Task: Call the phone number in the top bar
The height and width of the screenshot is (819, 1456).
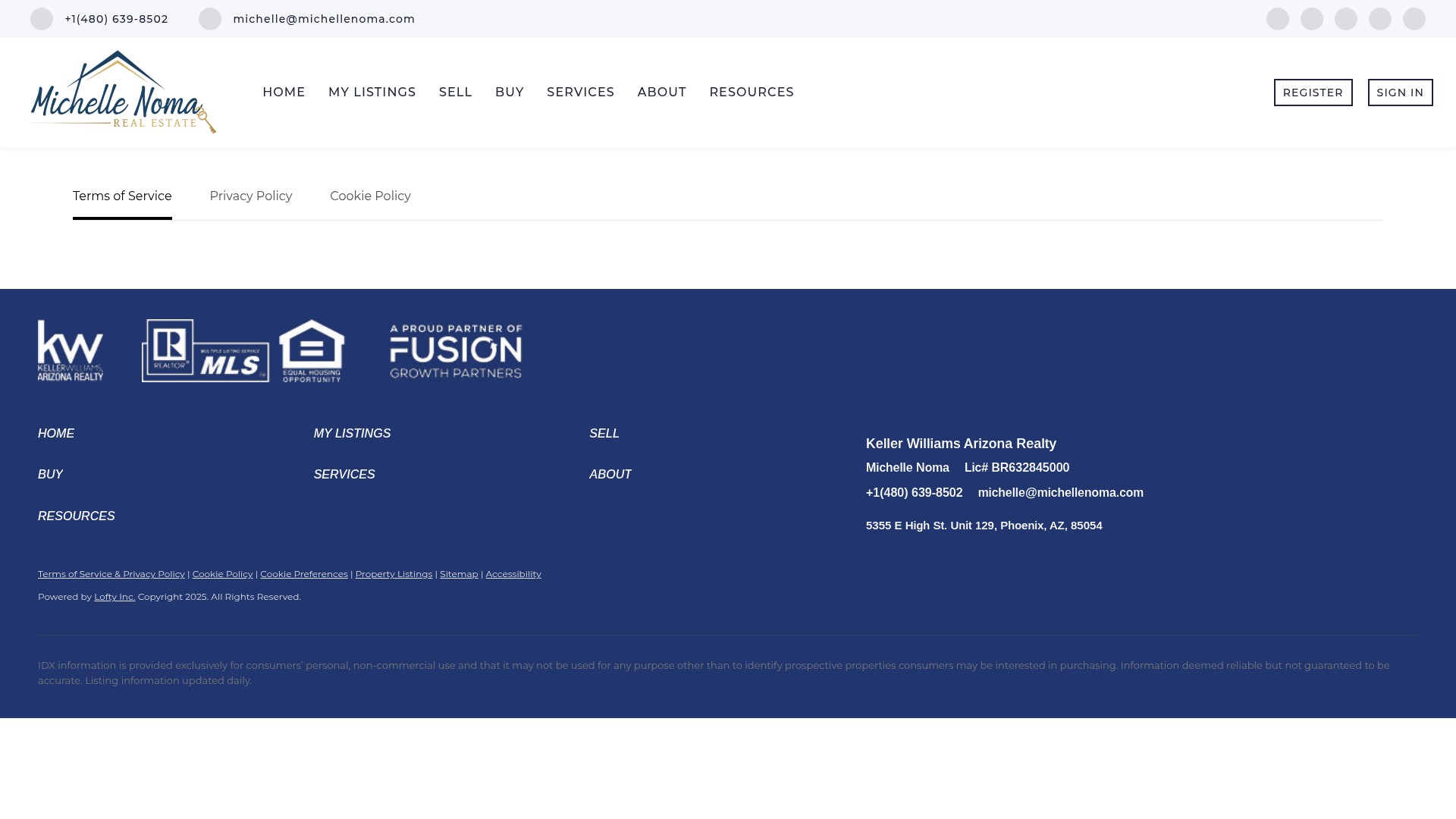Action: [116, 19]
